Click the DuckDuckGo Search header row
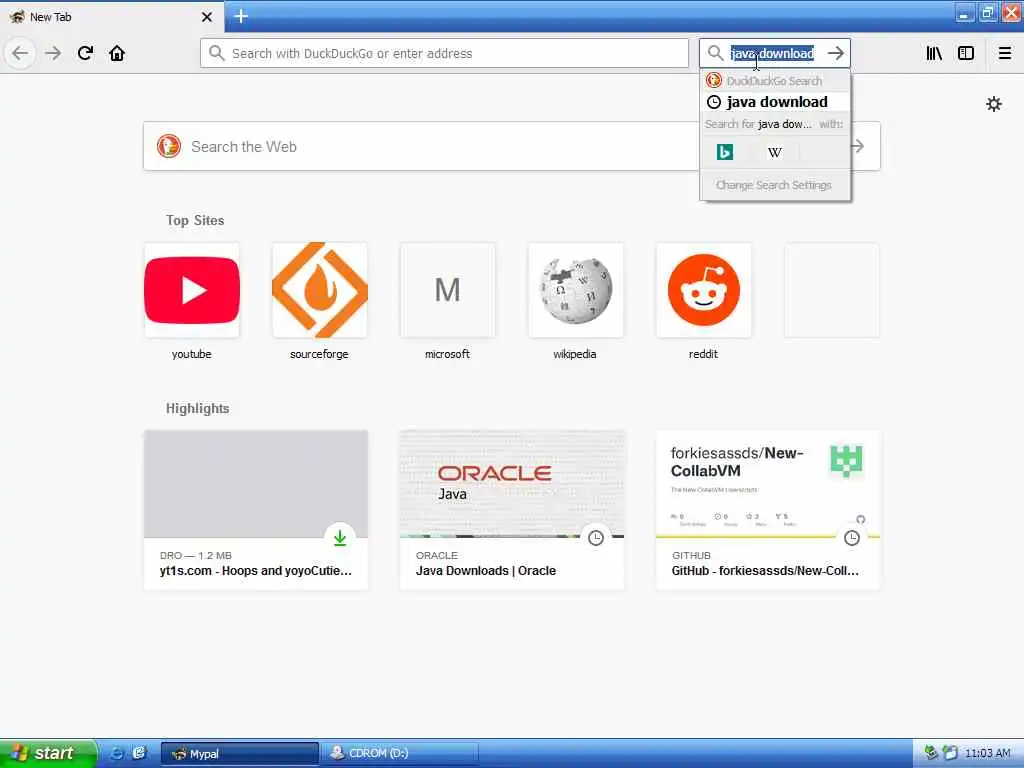The height and width of the screenshot is (768, 1024). tap(775, 81)
